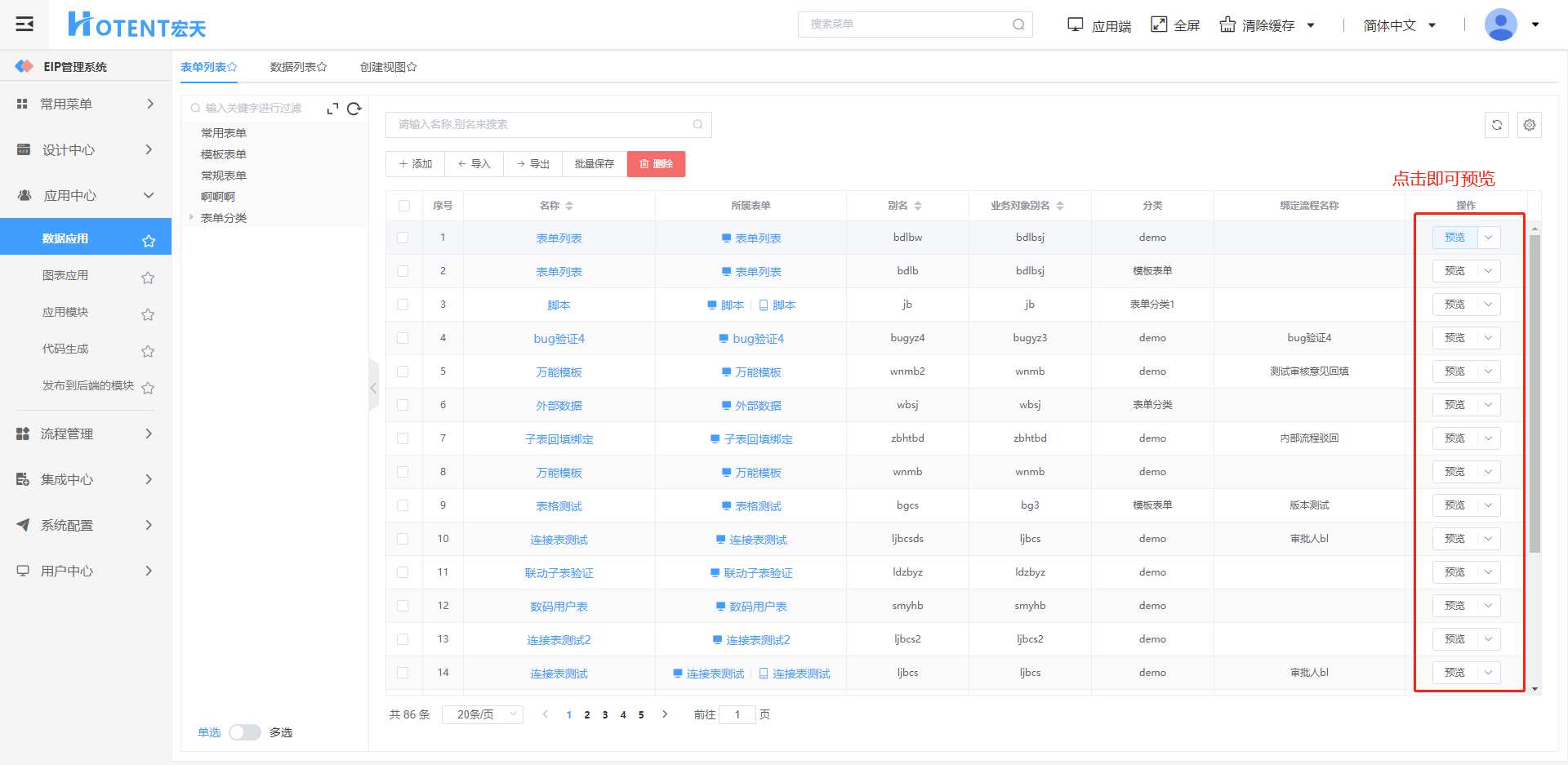
Task: Tick the select-all checkbox in the table header
Action: [404, 206]
